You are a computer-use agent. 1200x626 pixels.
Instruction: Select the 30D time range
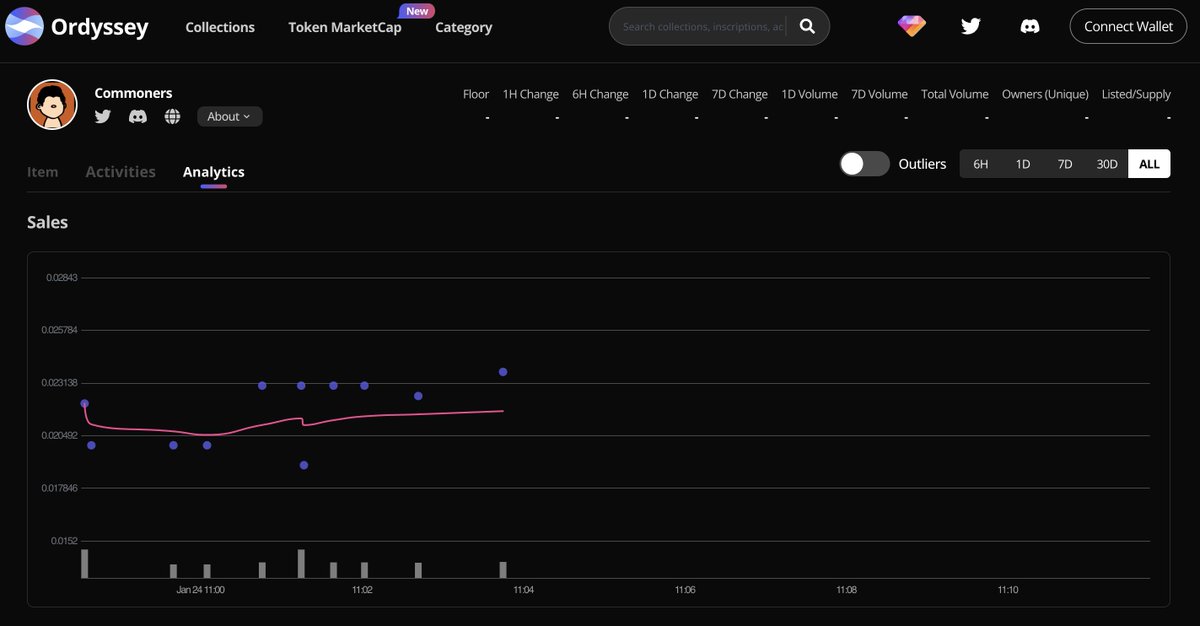coord(1107,164)
